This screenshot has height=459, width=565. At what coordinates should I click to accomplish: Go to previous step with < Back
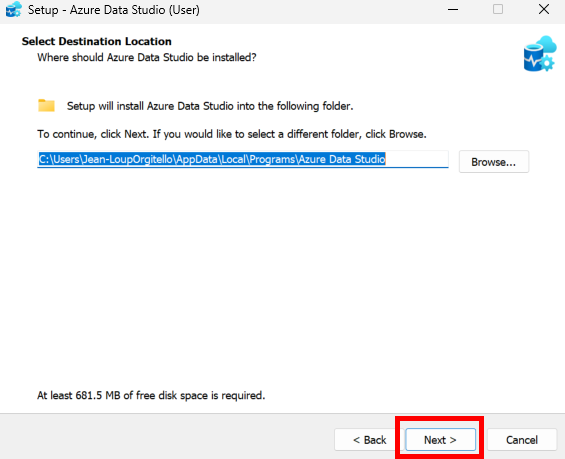coord(369,440)
